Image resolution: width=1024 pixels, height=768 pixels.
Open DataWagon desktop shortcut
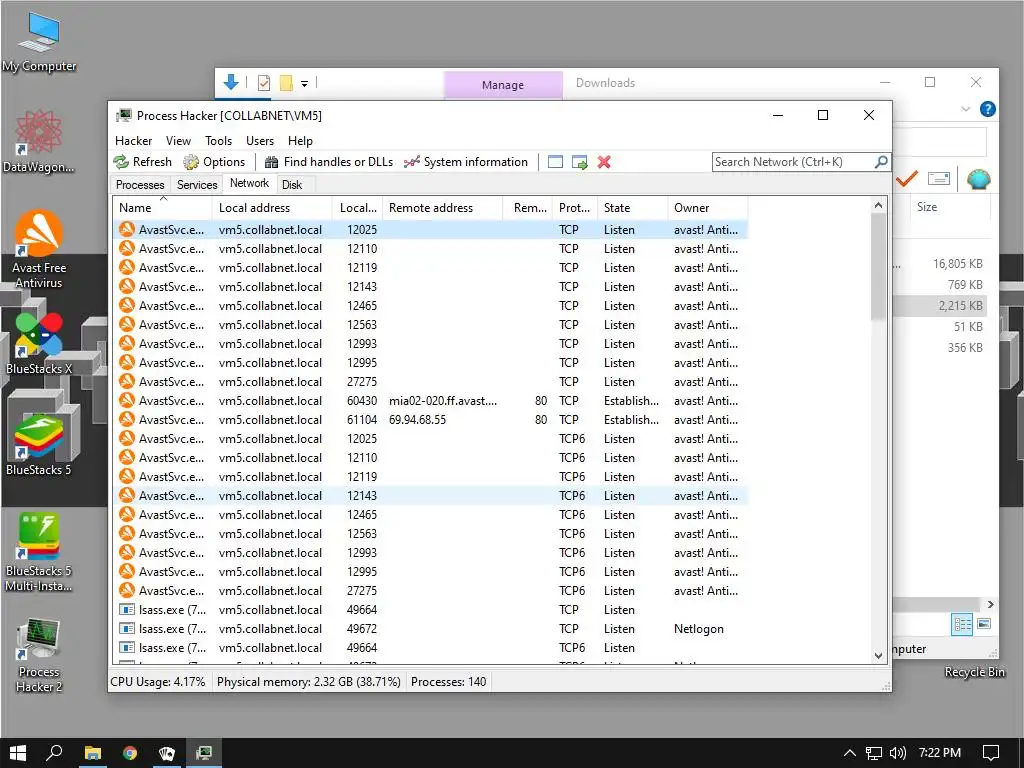pos(39,141)
